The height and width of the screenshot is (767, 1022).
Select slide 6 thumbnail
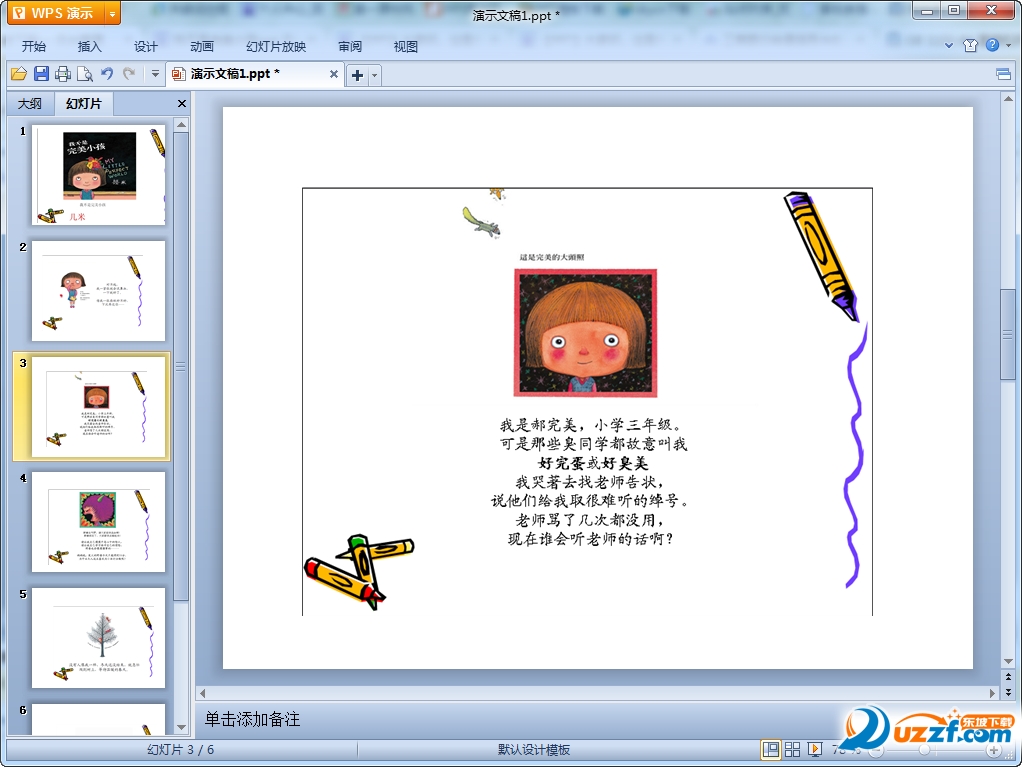[98, 719]
